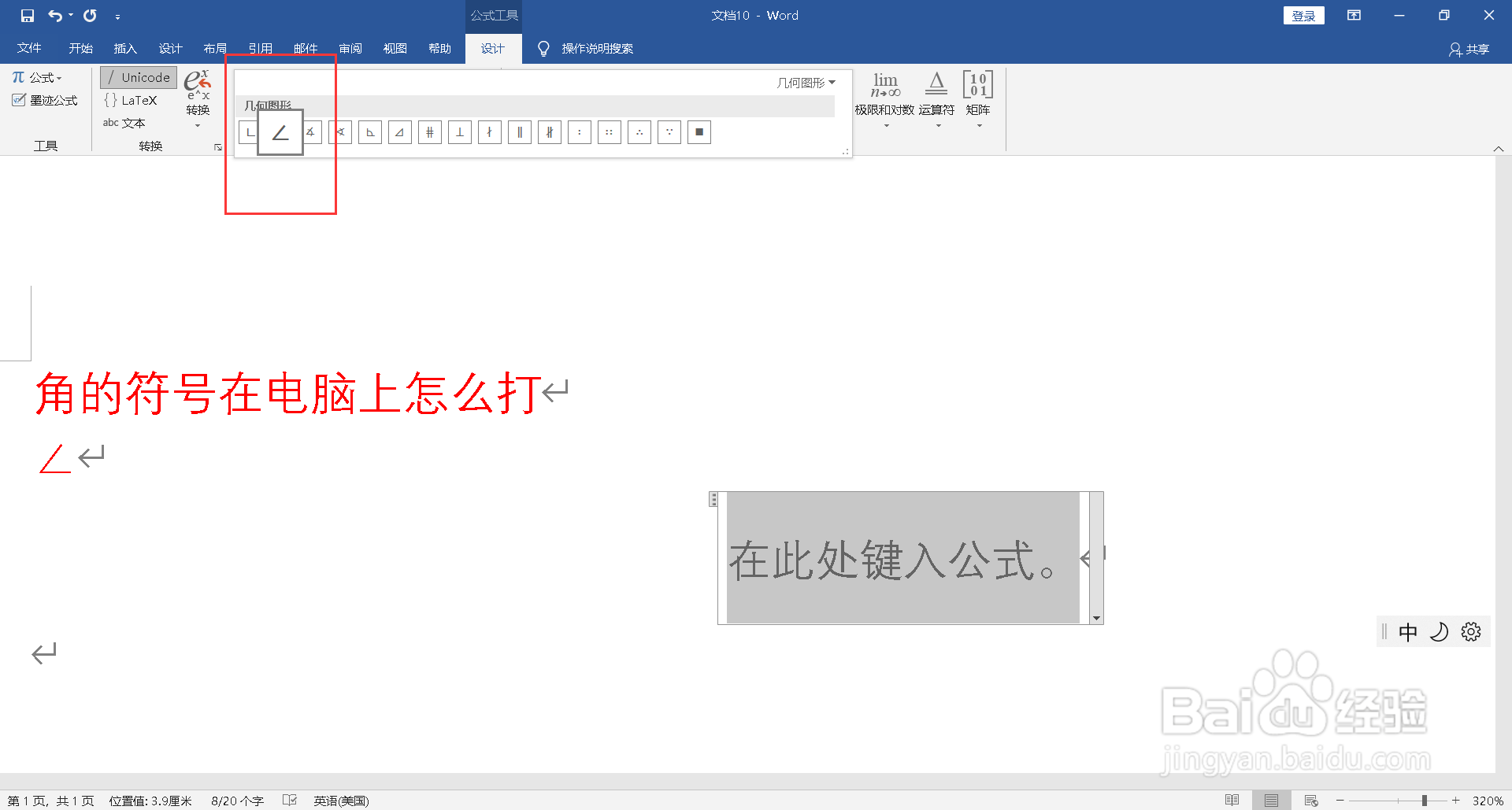Insert the not parallel ∦ symbol
Screen dimensions: 1512x810
pos(550,132)
